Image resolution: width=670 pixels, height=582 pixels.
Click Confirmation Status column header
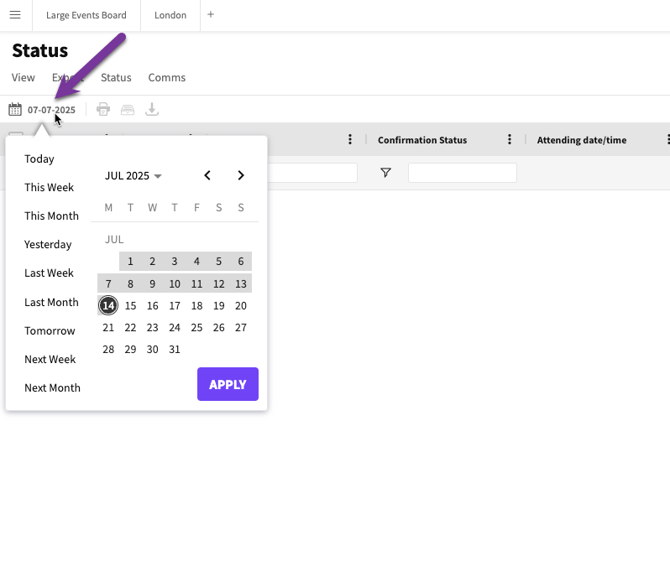(422, 140)
